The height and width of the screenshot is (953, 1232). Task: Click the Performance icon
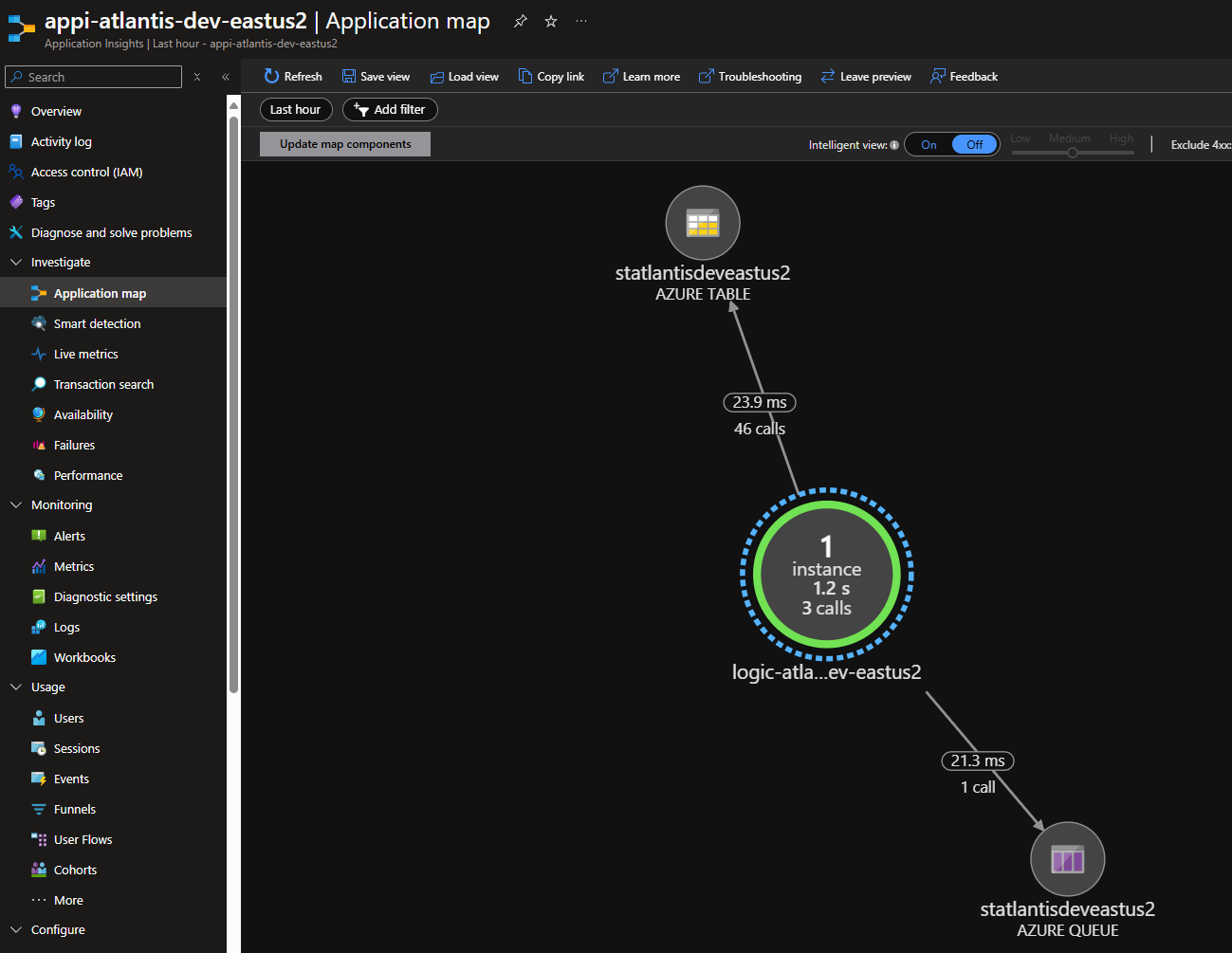pos(39,475)
